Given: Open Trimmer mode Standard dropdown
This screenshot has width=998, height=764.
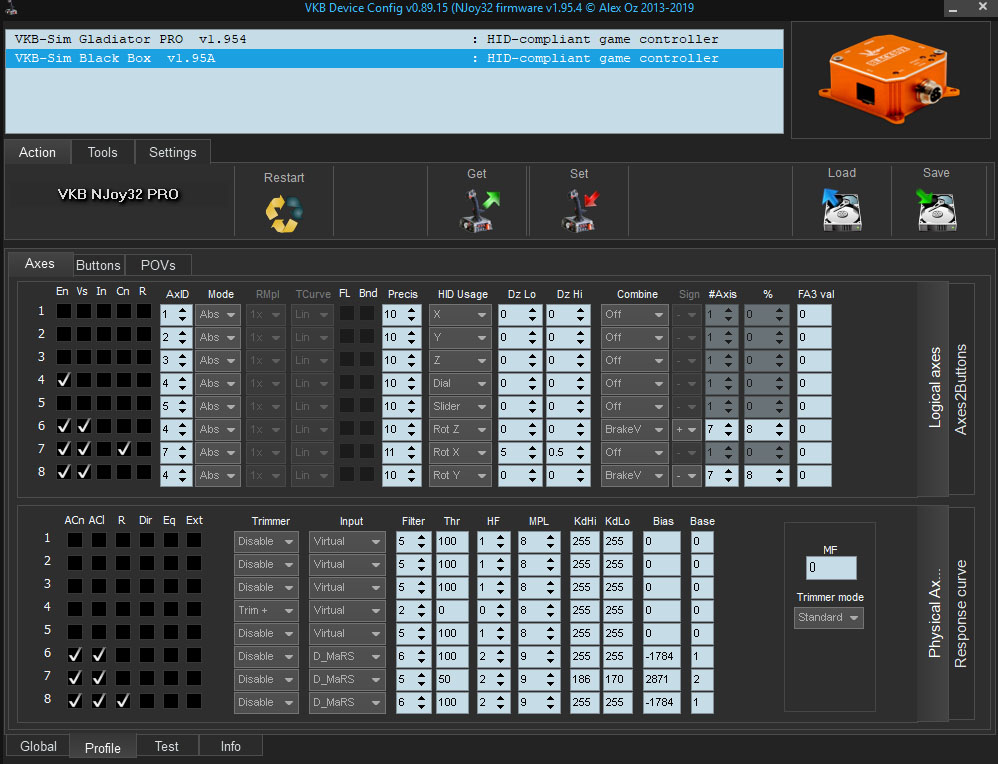Looking at the screenshot, I should (829, 618).
